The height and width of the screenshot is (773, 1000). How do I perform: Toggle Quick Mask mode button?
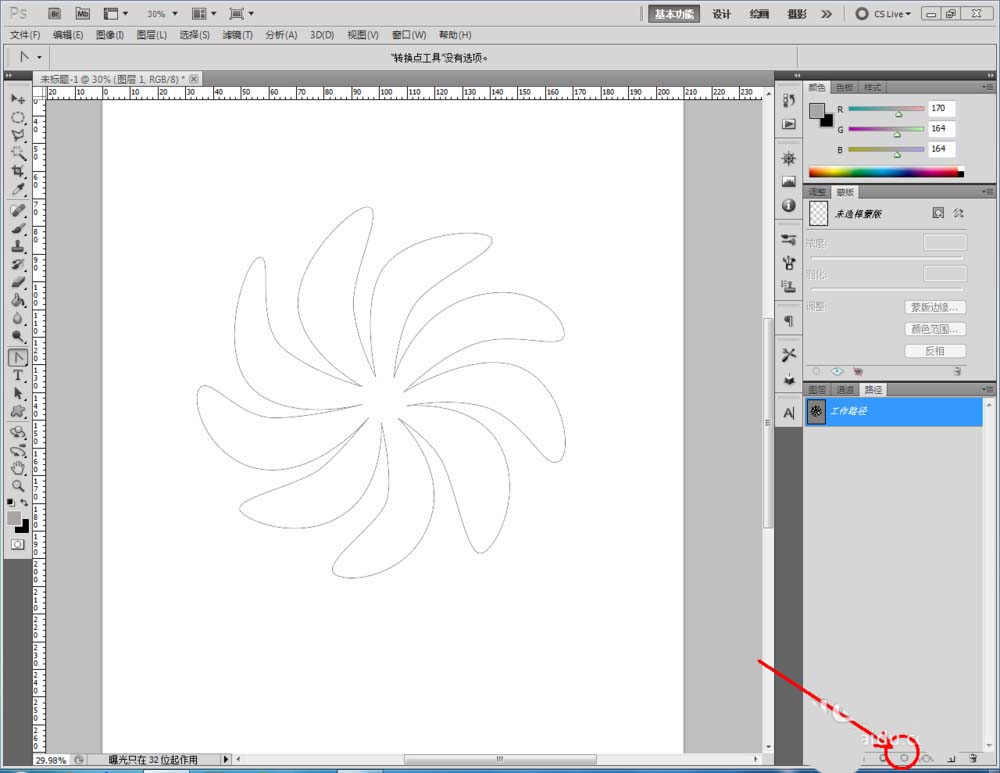(18, 544)
